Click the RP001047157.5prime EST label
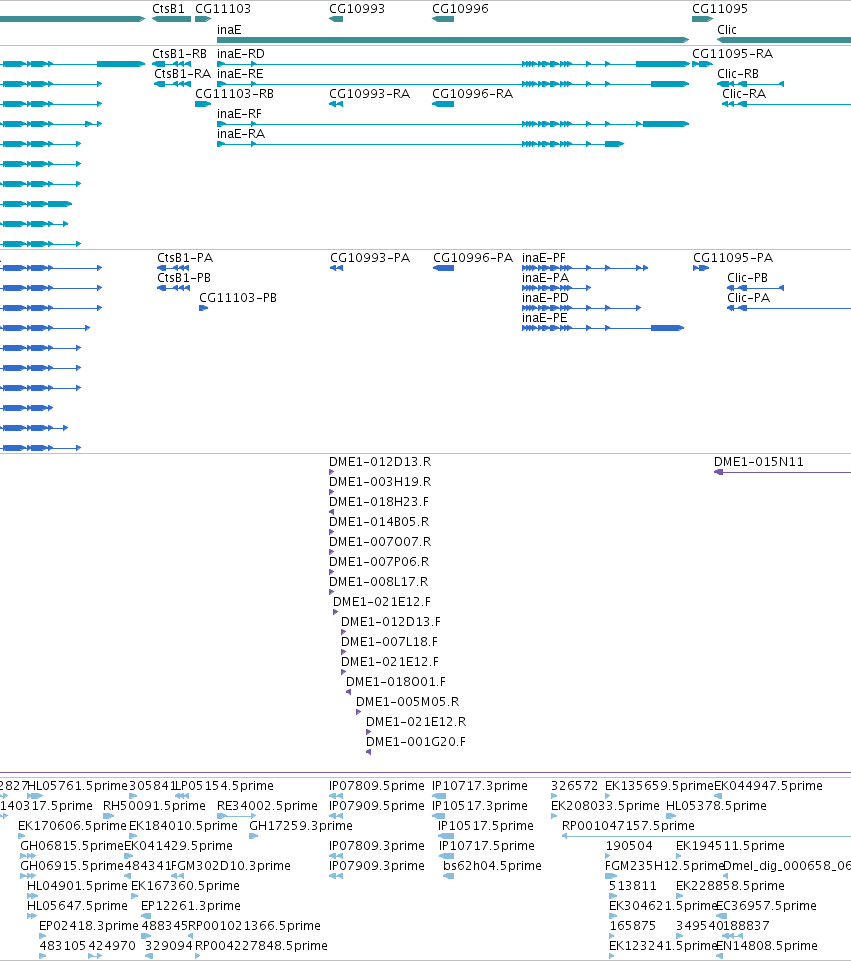851x961 pixels. (x=628, y=826)
